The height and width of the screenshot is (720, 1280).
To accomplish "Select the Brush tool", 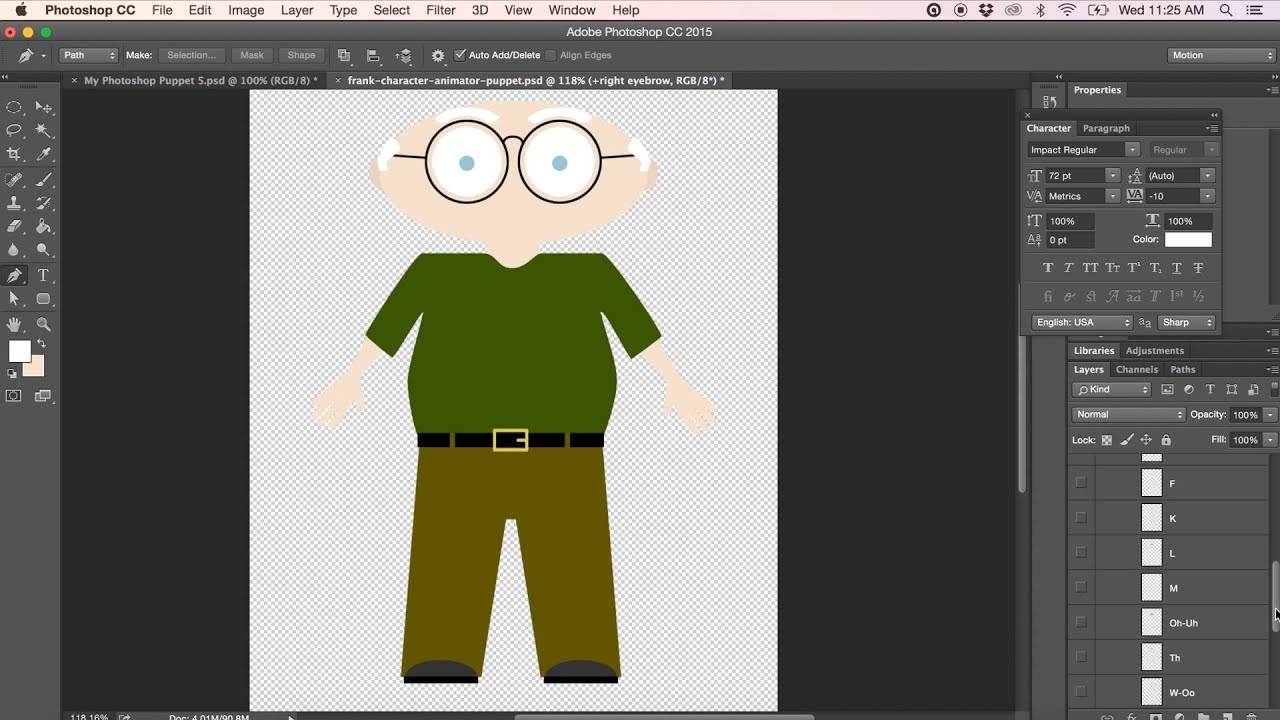I will tap(44, 180).
